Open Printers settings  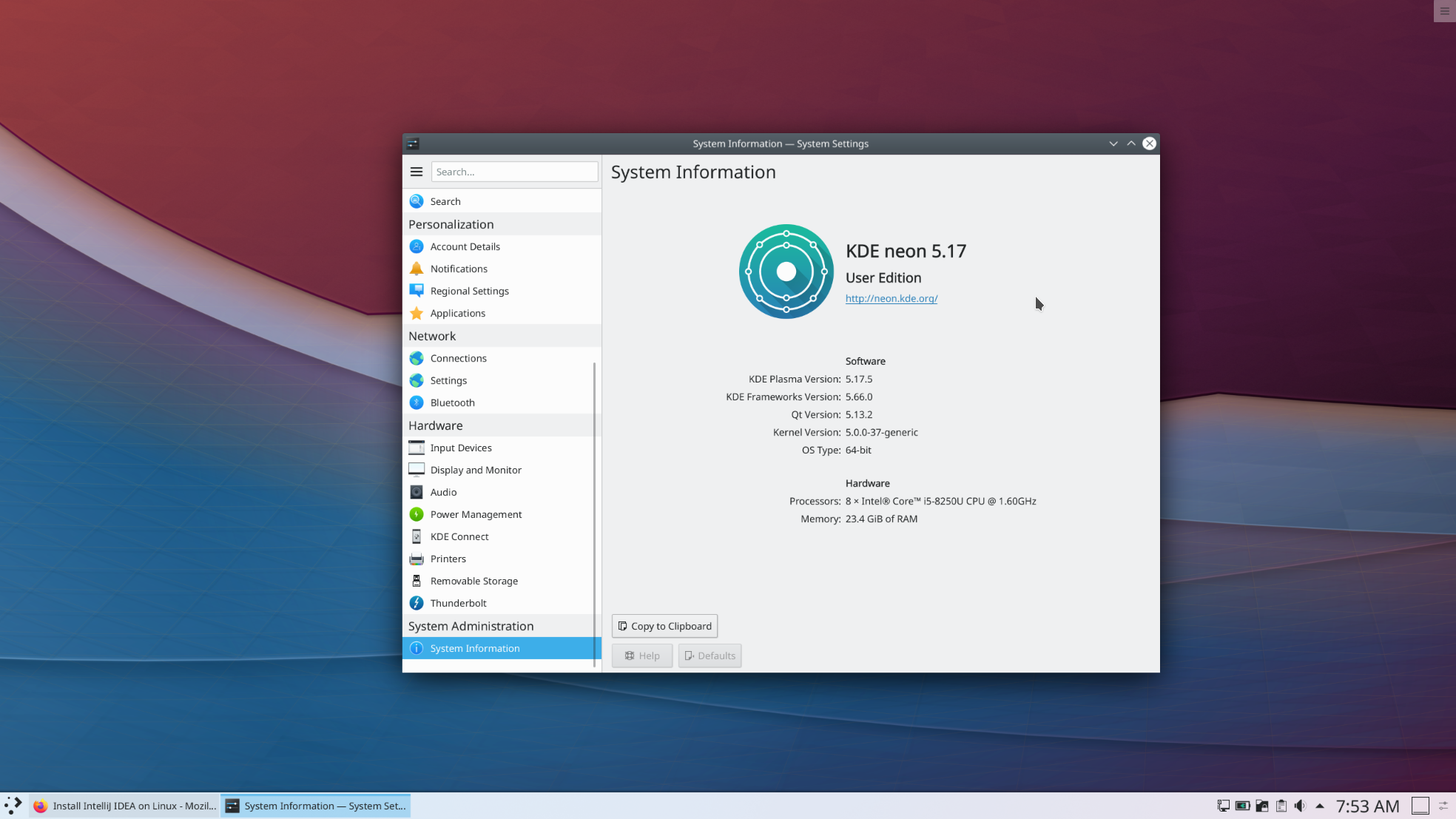[x=502, y=559]
